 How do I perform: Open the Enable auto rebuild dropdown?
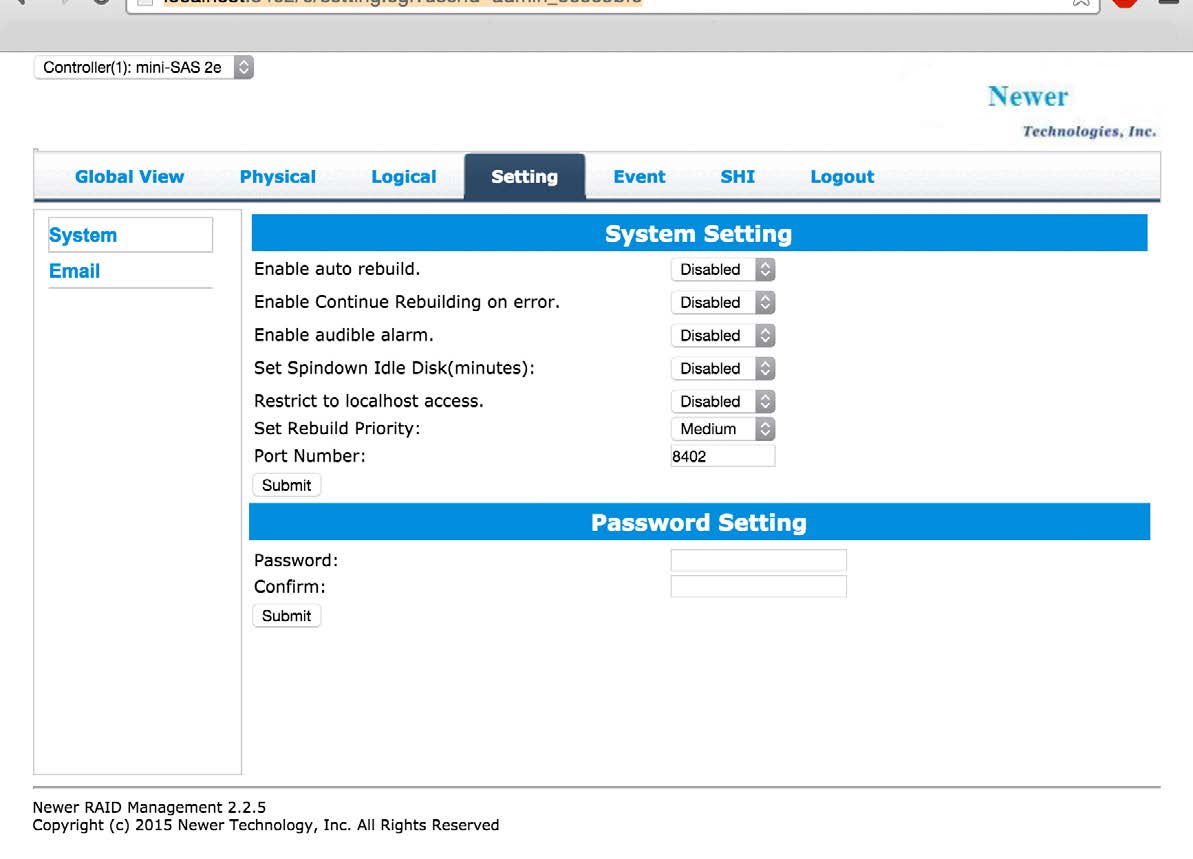(x=722, y=269)
